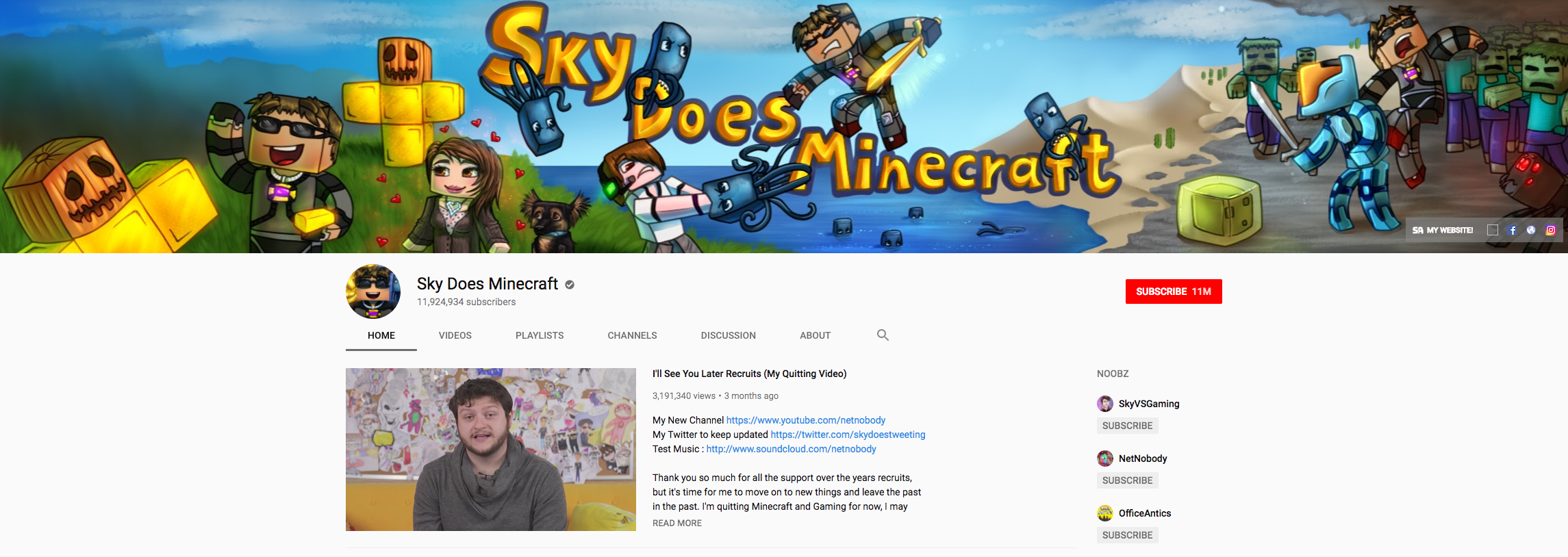Open the ABOUT tab
Image resolution: width=1568 pixels, height=557 pixels.
click(x=815, y=335)
